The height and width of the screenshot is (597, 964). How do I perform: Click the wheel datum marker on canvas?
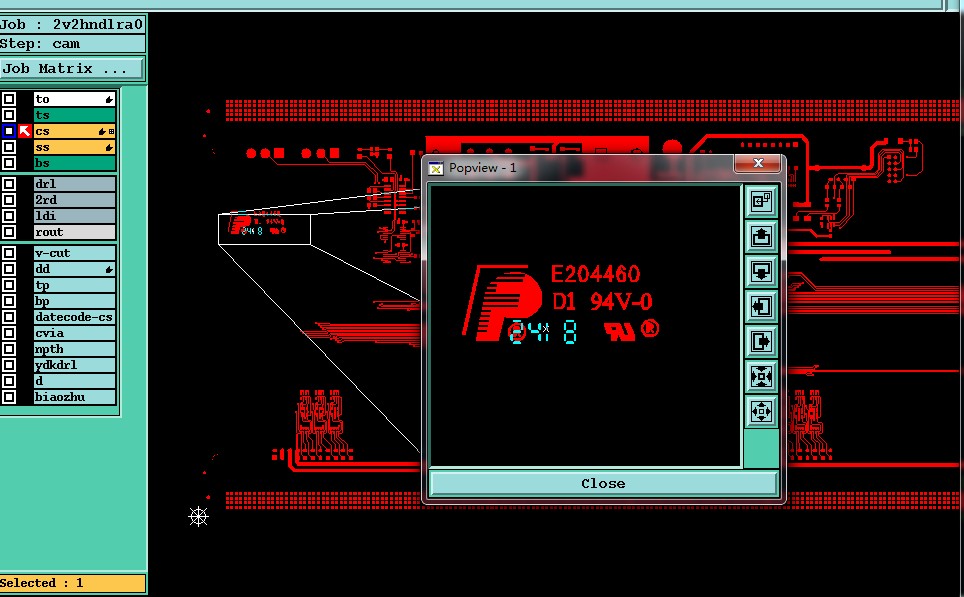pyautogui.click(x=198, y=516)
